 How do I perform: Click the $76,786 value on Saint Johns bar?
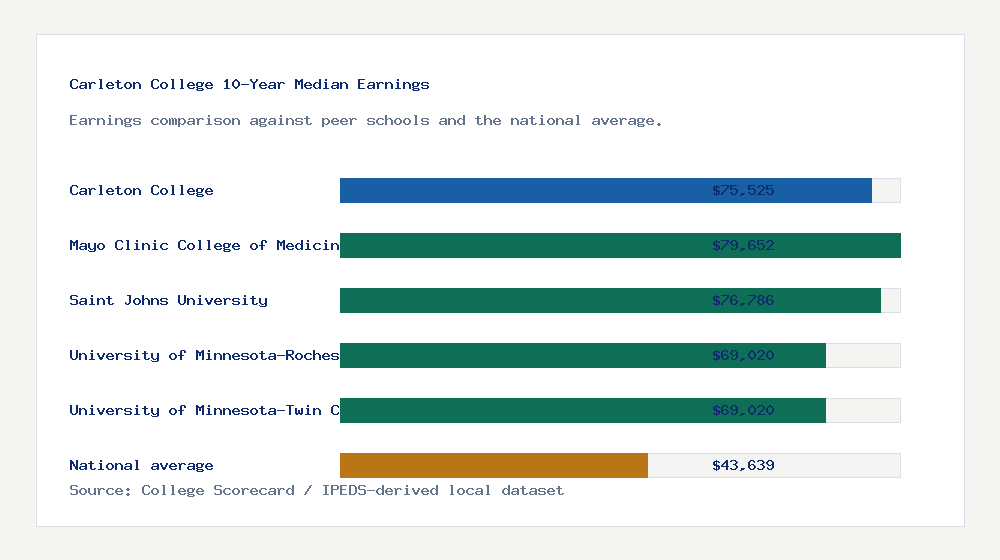point(743,300)
